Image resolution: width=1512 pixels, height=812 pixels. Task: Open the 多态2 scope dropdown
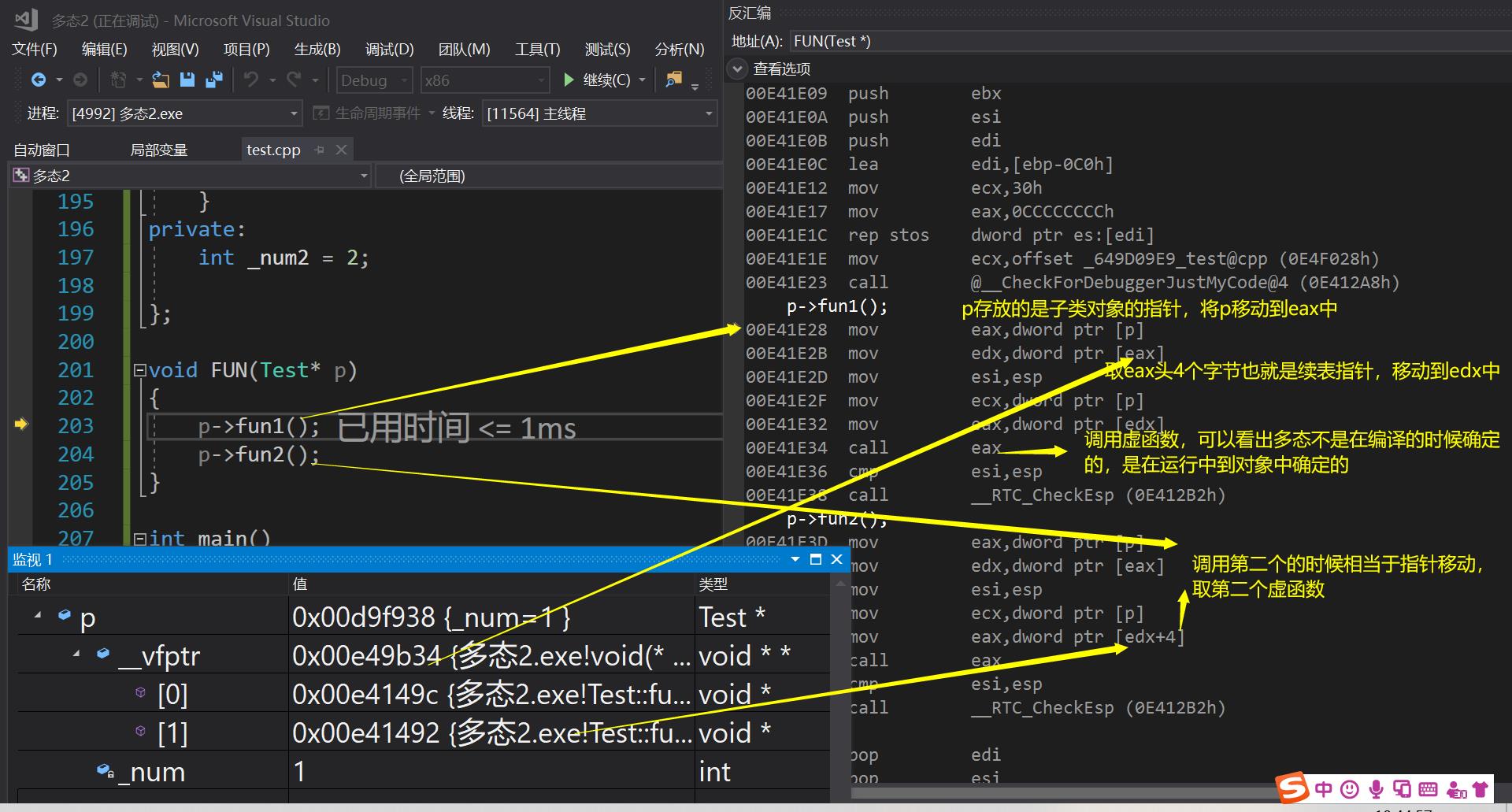[x=191, y=176]
